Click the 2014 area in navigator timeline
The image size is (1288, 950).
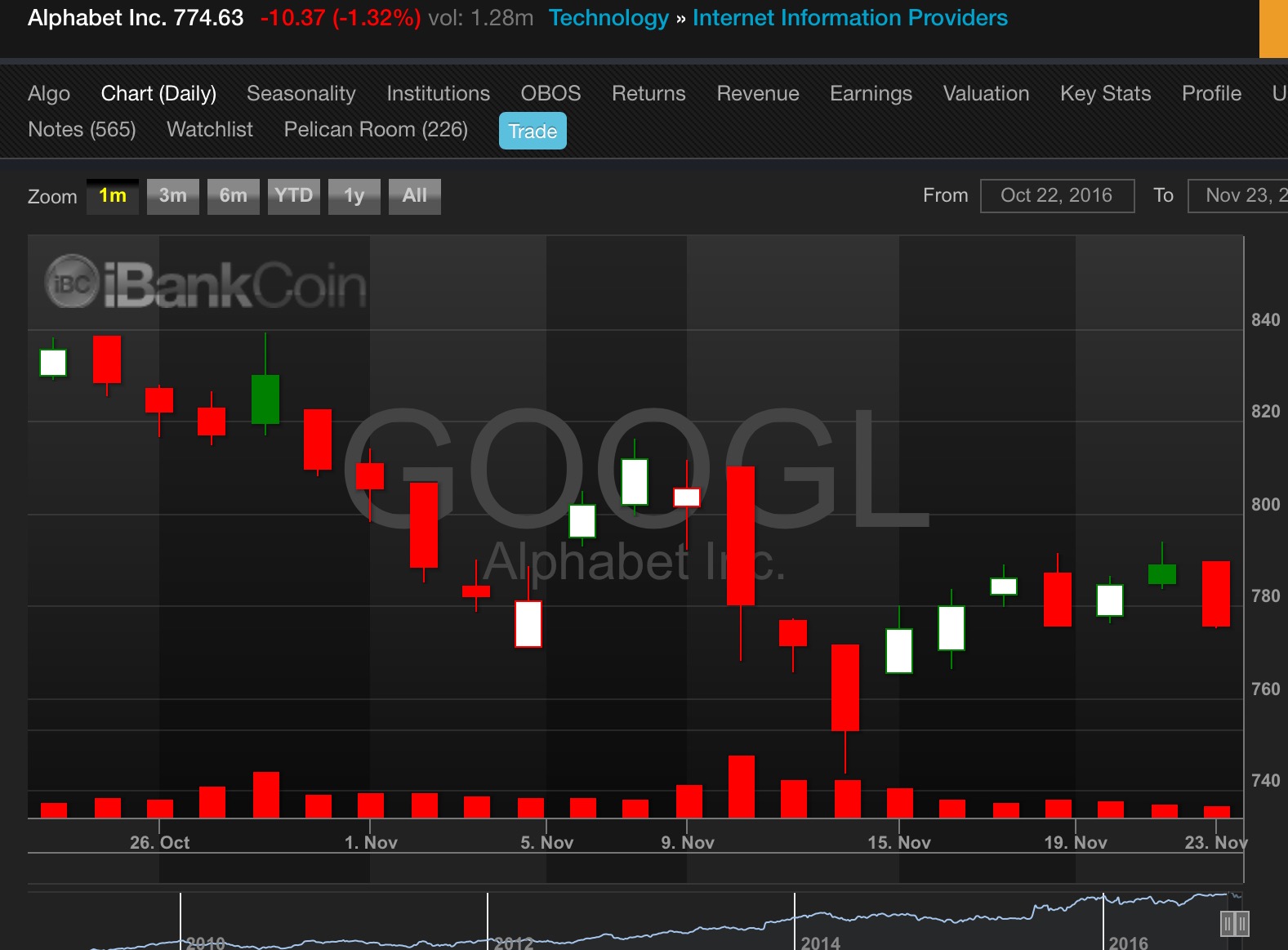(820, 942)
